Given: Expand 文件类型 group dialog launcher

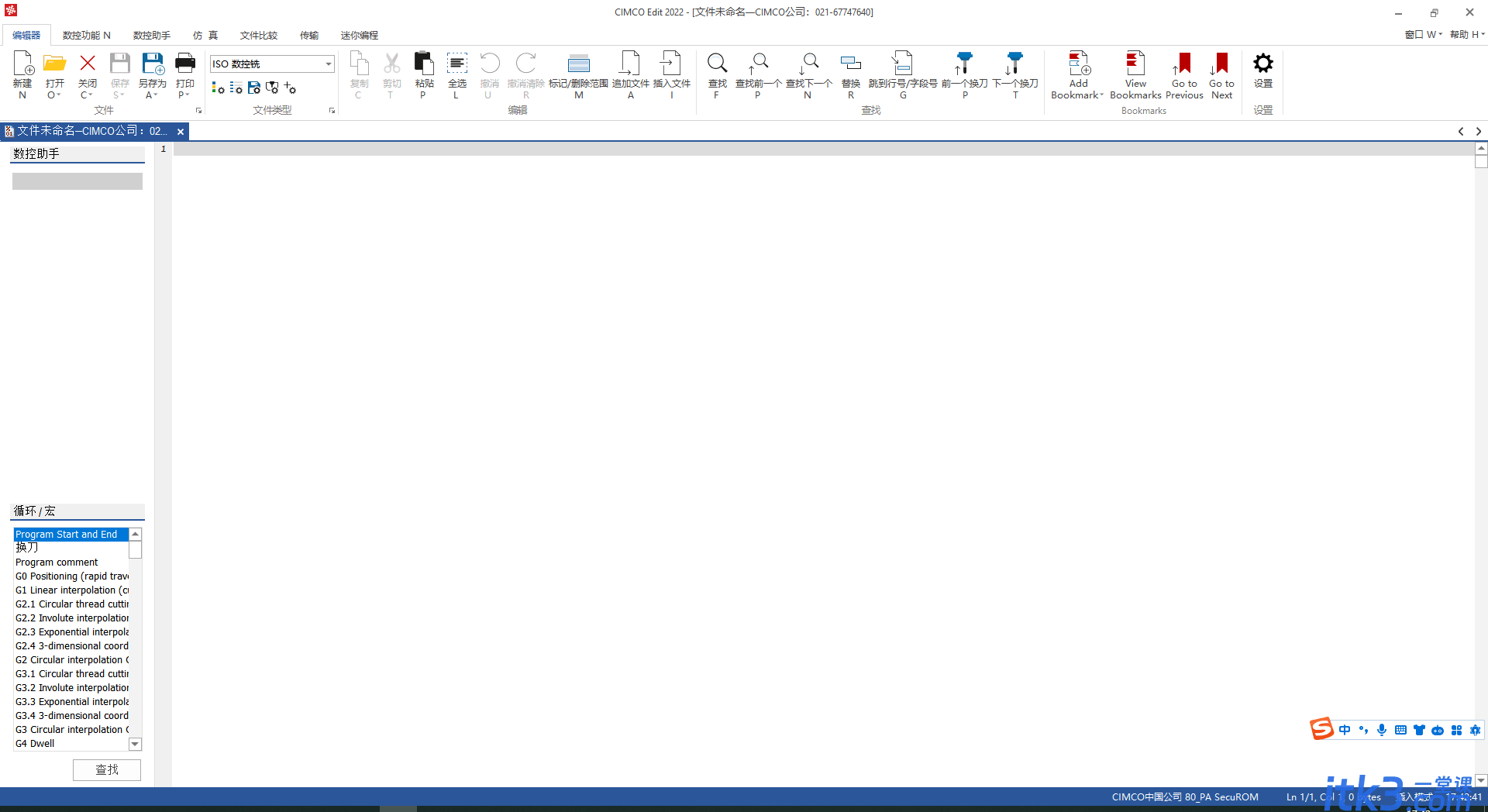Looking at the screenshot, I should pyautogui.click(x=332, y=111).
